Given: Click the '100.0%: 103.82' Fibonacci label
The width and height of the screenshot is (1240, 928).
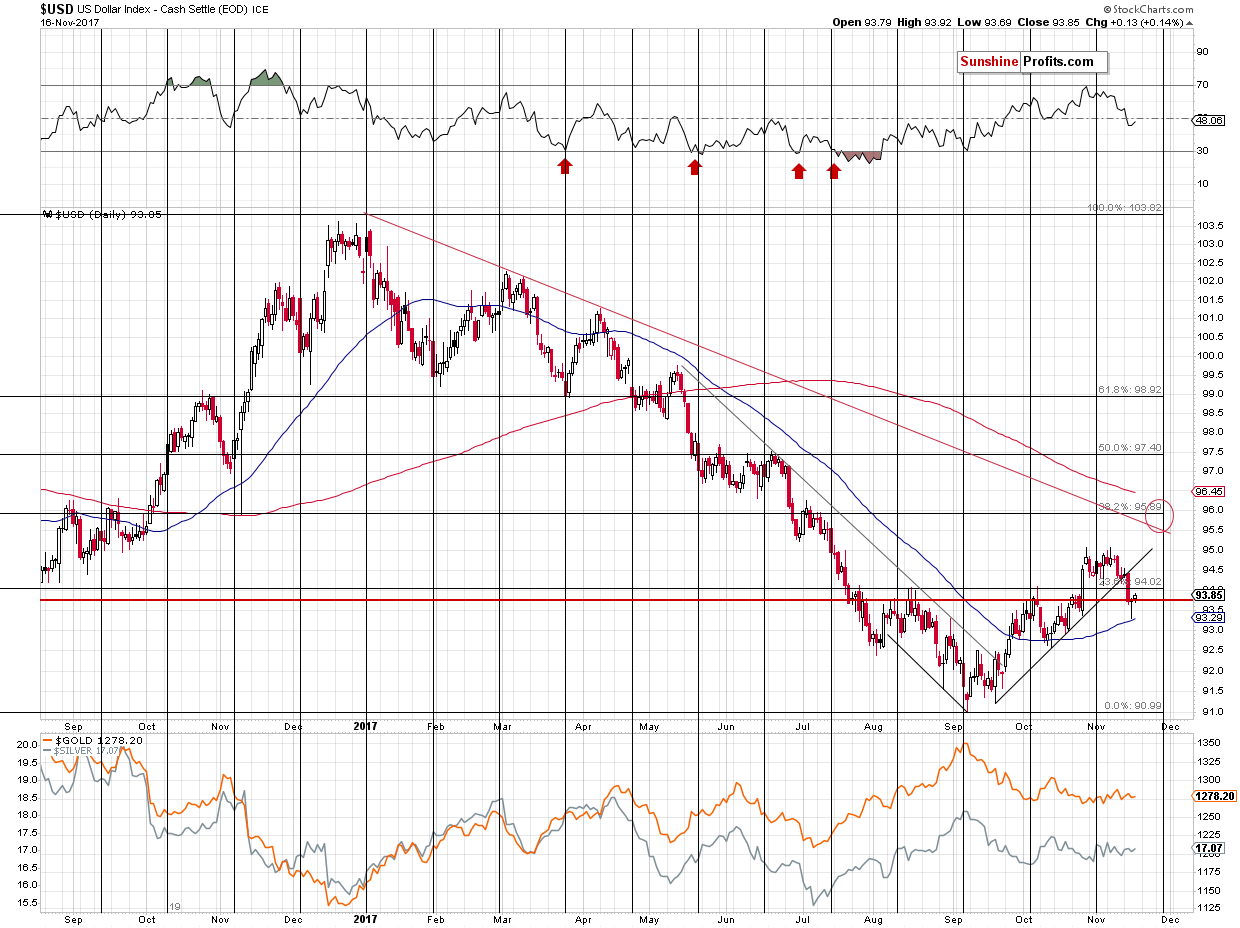Looking at the screenshot, I should click(1124, 208).
